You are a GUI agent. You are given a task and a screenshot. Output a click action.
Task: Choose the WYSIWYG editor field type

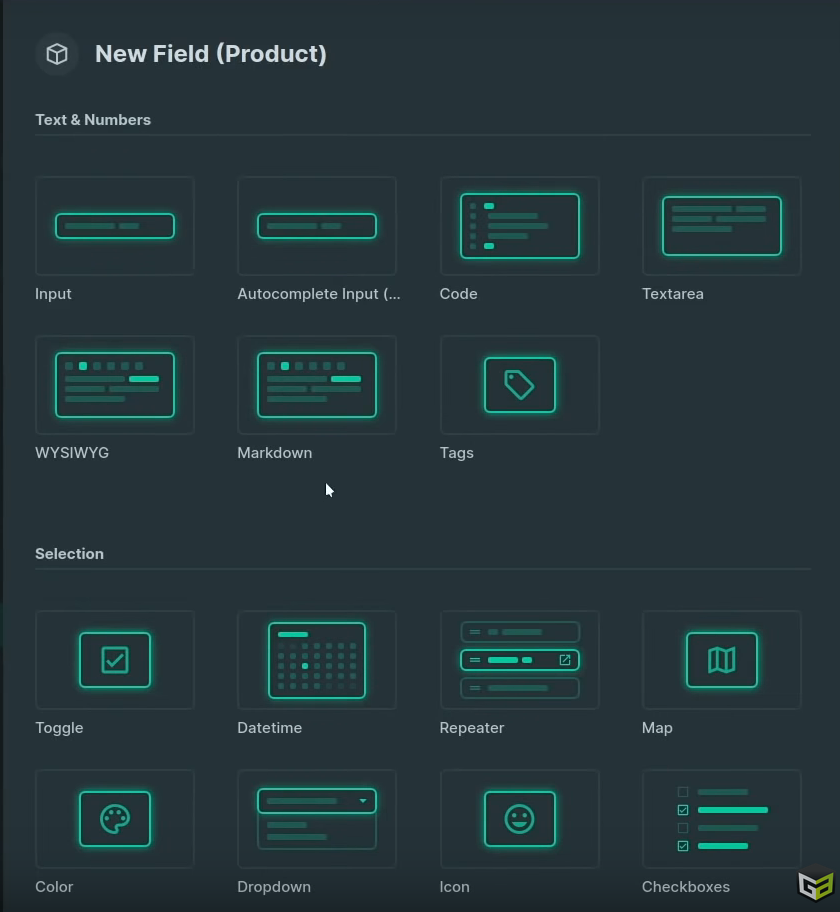pyautogui.click(x=115, y=384)
